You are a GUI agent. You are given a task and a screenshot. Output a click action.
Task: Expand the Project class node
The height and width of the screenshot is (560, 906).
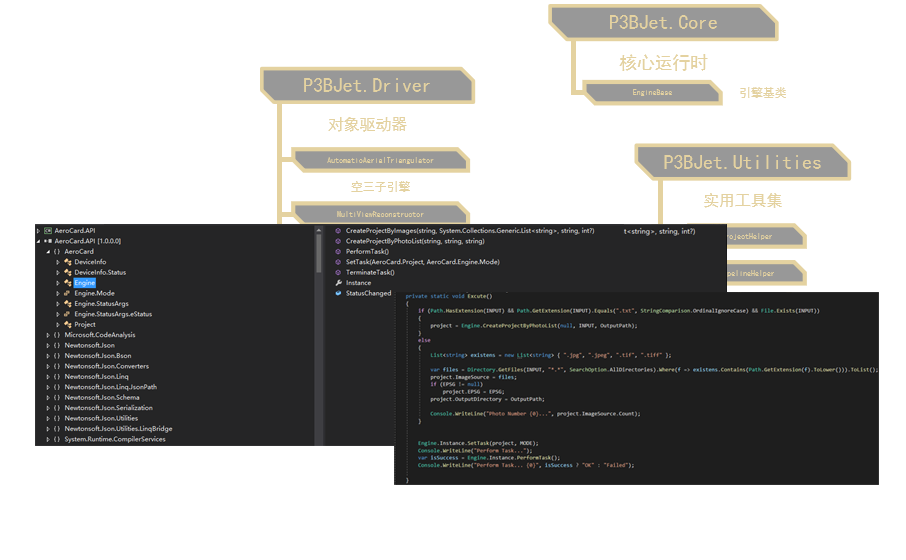(x=58, y=324)
